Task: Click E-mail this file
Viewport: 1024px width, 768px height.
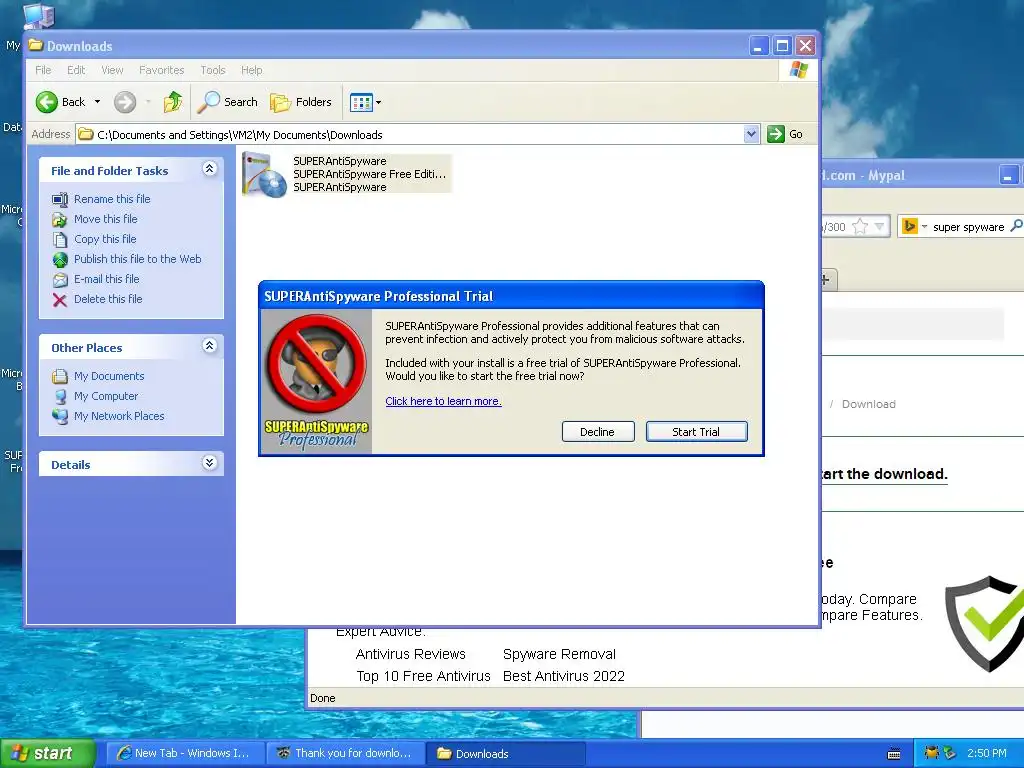Action: pyautogui.click(x=106, y=279)
